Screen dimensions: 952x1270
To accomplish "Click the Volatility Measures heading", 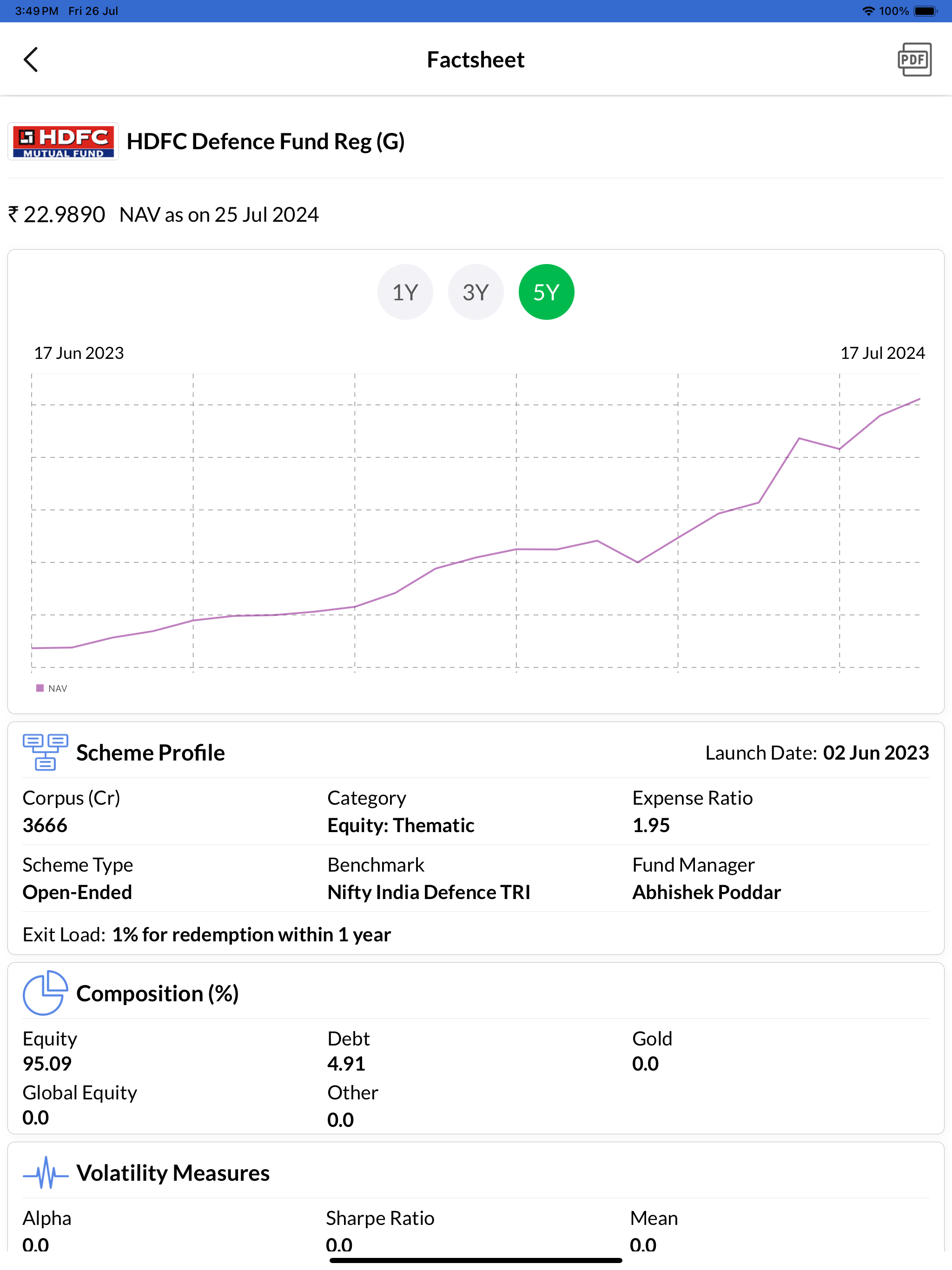I will click(x=173, y=1173).
